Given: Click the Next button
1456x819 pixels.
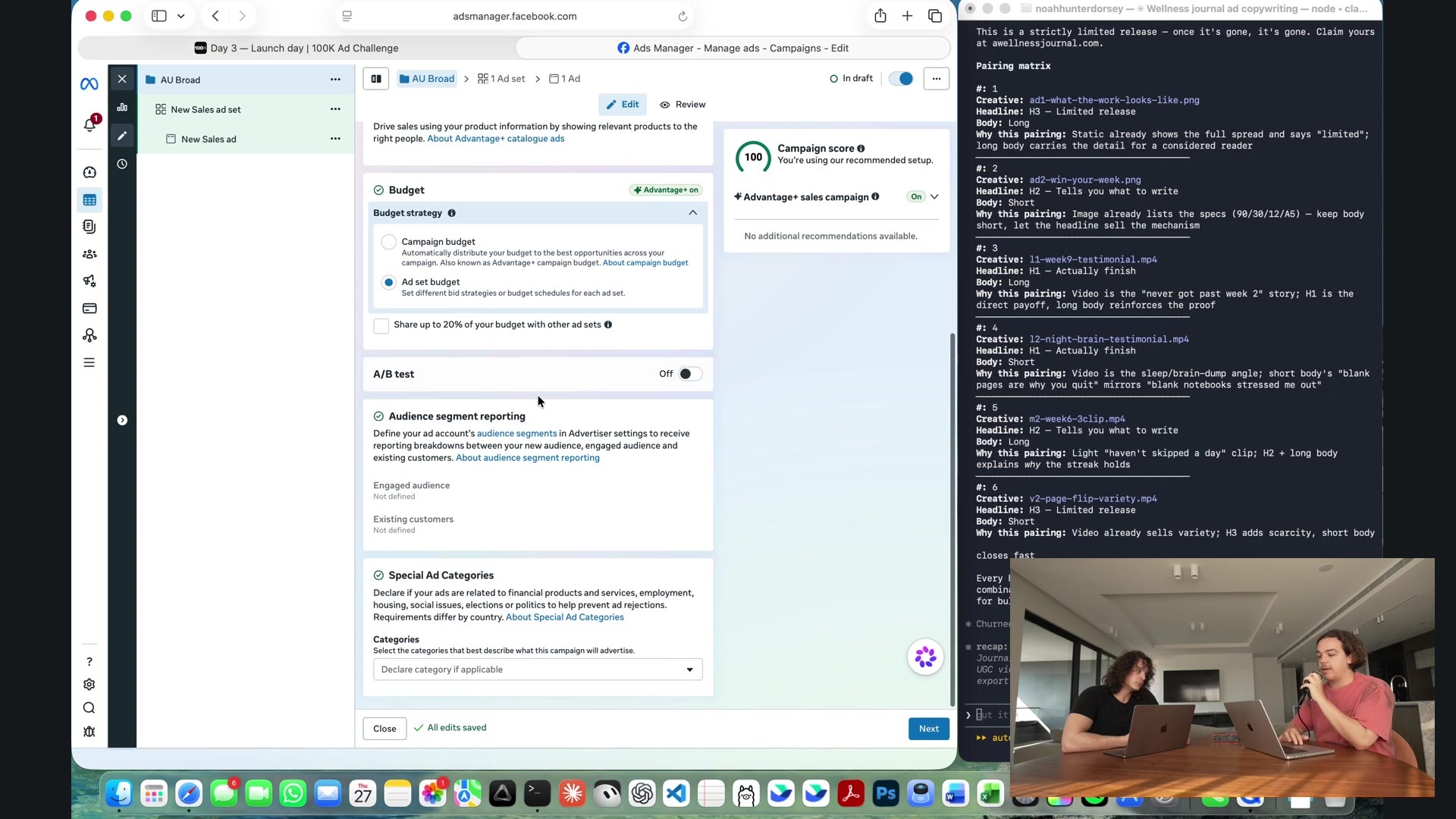Looking at the screenshot, I should tap(929, 729).
